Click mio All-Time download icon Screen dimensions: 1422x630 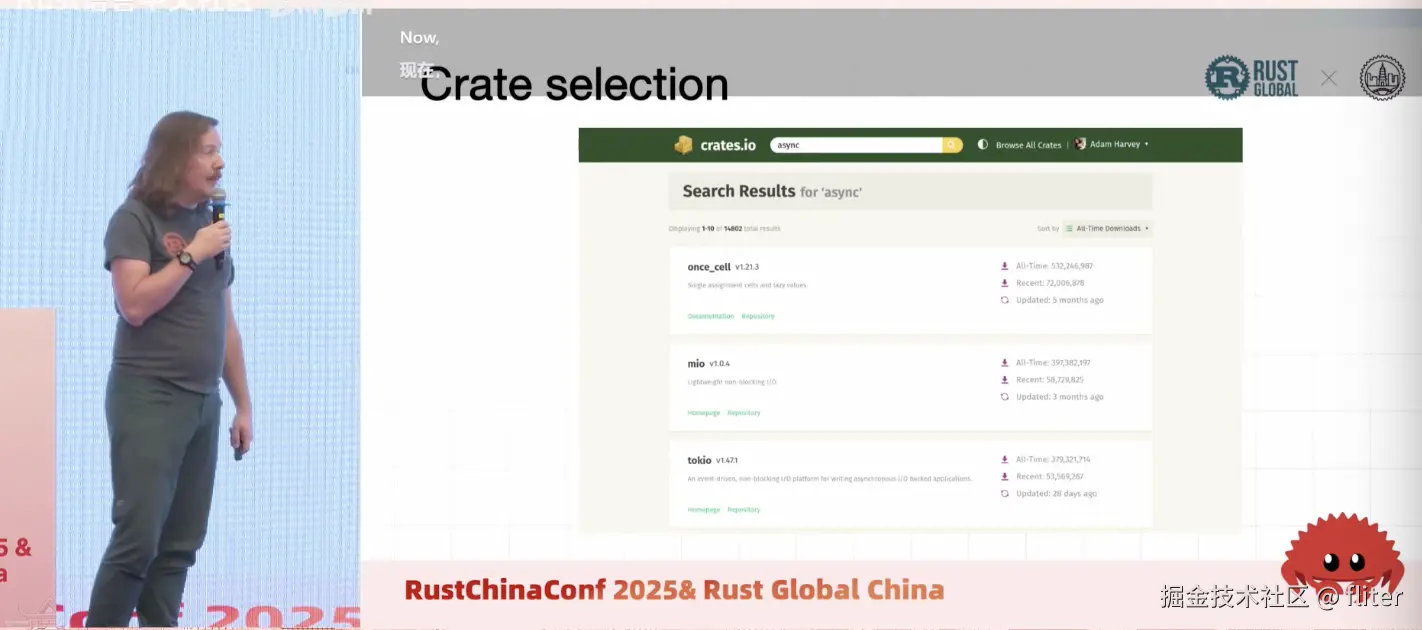[x=1004, y=363]
